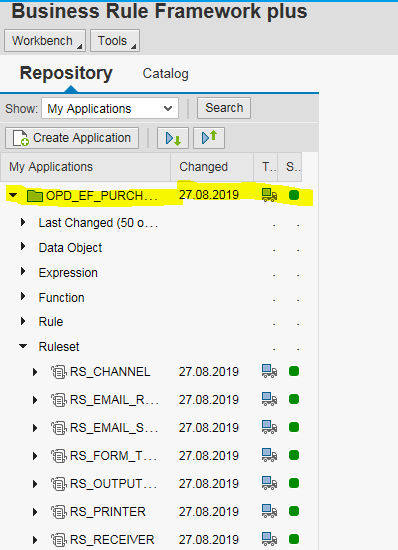The width and height of the screenshot is (398, 550).
Task: Click the Search button
Action: [x=224, y=108]
